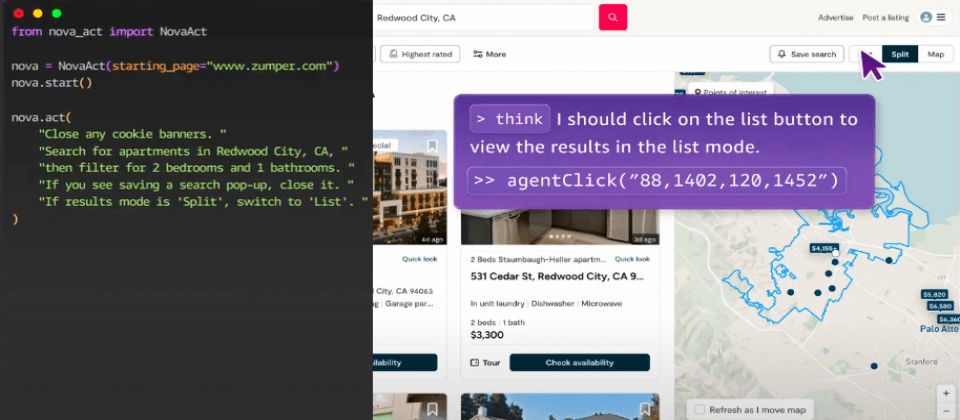Open the 531 Cedar St listing title
960x420 pixels.
click(x=557, y=276)
